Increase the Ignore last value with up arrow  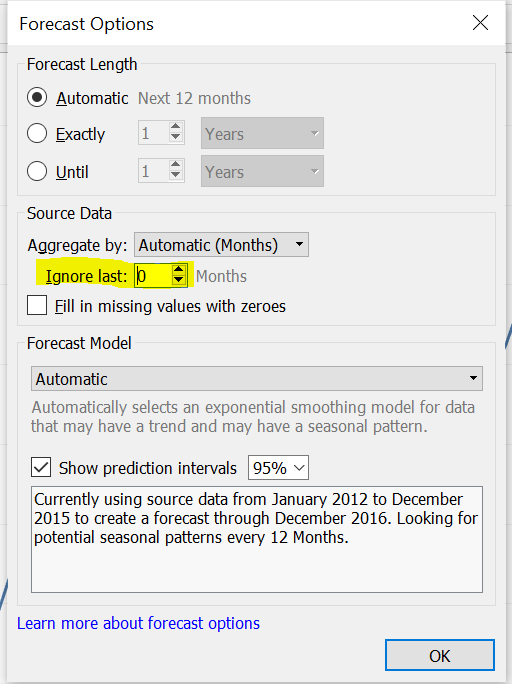178,270
